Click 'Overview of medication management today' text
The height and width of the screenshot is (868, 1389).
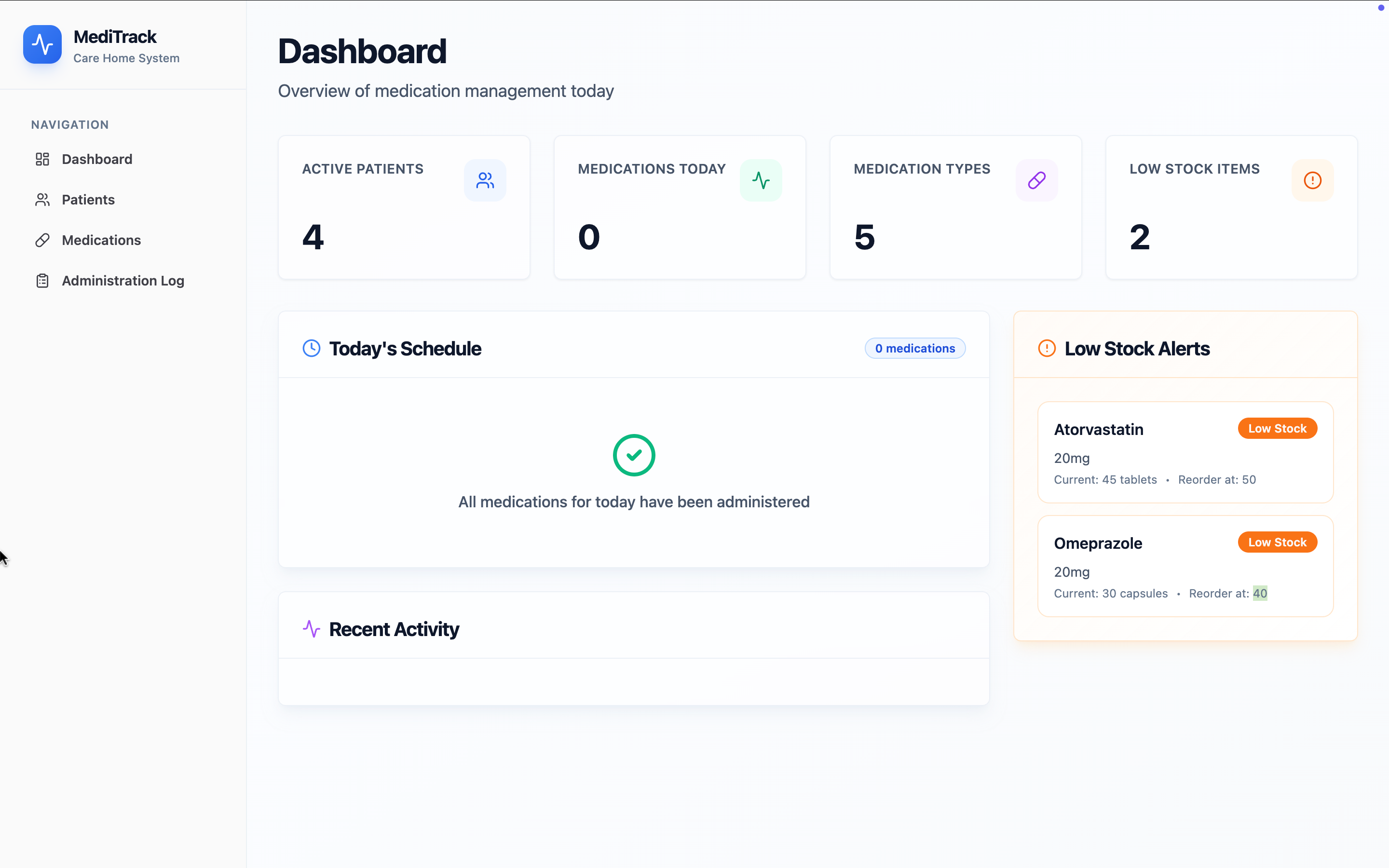click(x=446, y=91)
